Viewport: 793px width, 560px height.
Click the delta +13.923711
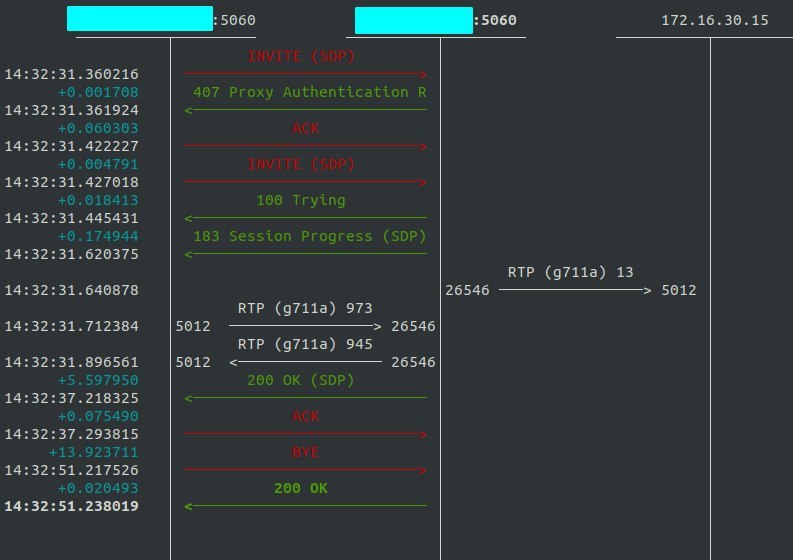[x=94, y=452]
